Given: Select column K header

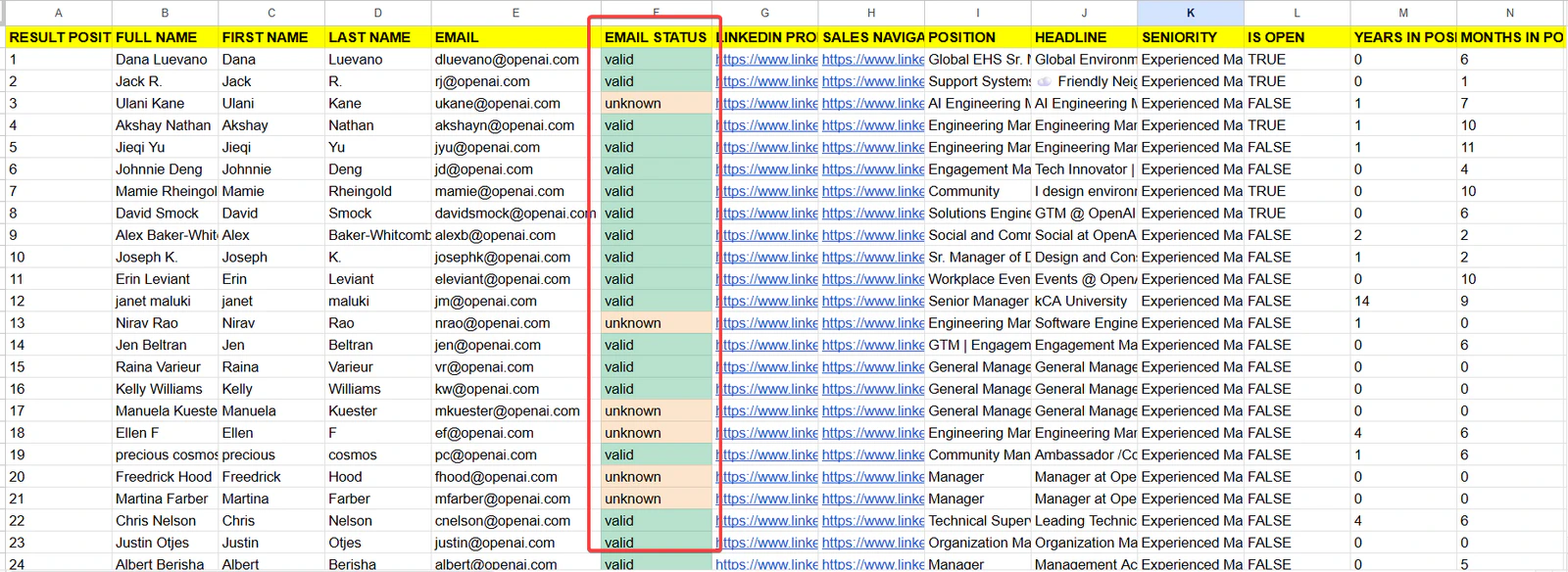Looking at the screenshot, I should pos(1191,13).
